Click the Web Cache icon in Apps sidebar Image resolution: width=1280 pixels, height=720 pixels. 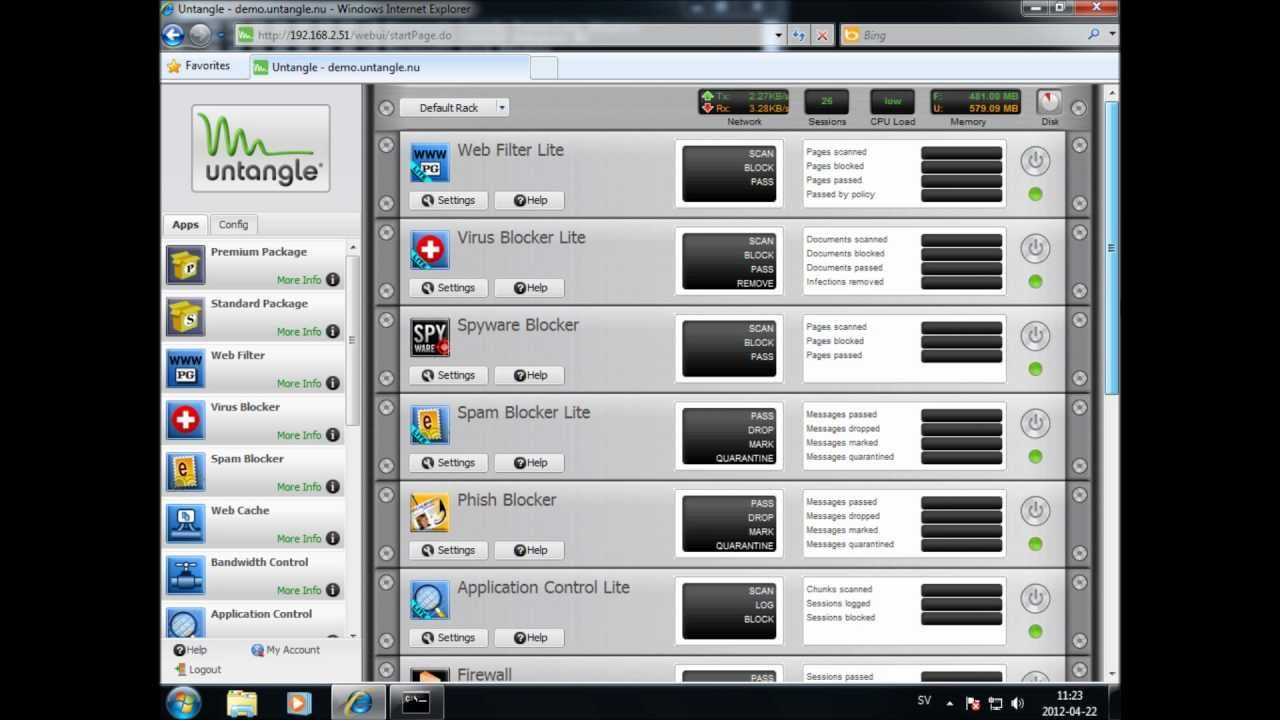(186, 524)
